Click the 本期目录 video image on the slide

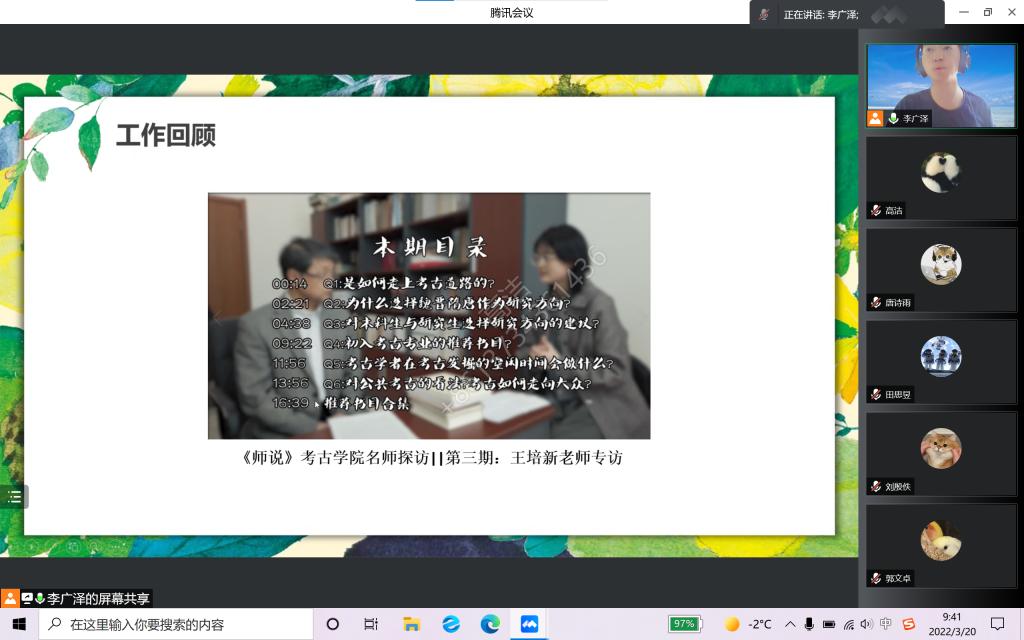429,315
